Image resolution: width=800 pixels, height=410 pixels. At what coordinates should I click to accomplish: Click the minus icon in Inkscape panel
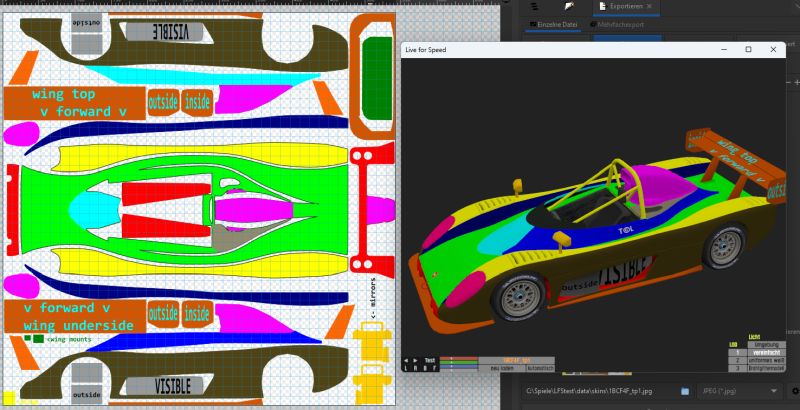(788, 82)
